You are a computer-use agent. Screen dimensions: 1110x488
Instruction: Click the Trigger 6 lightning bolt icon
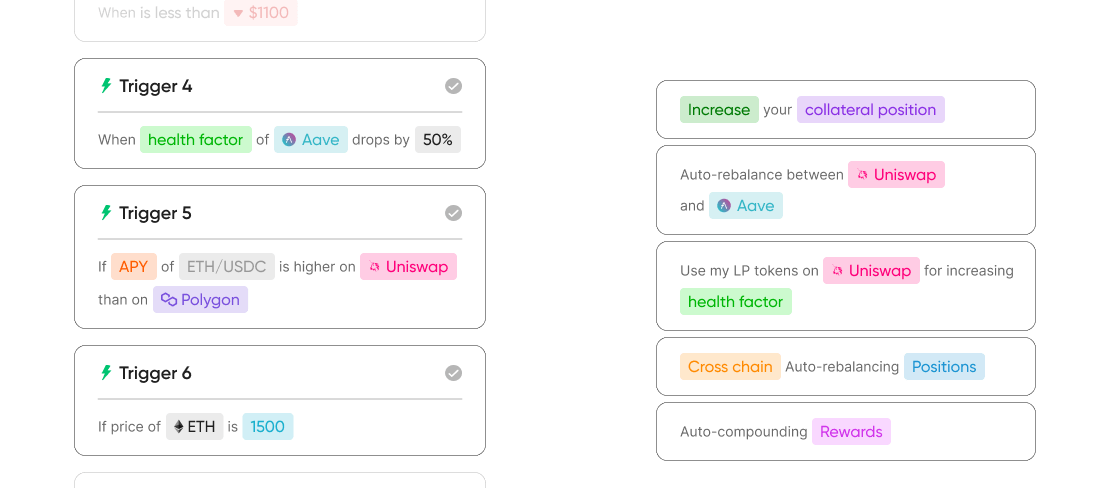pos(105,373)
